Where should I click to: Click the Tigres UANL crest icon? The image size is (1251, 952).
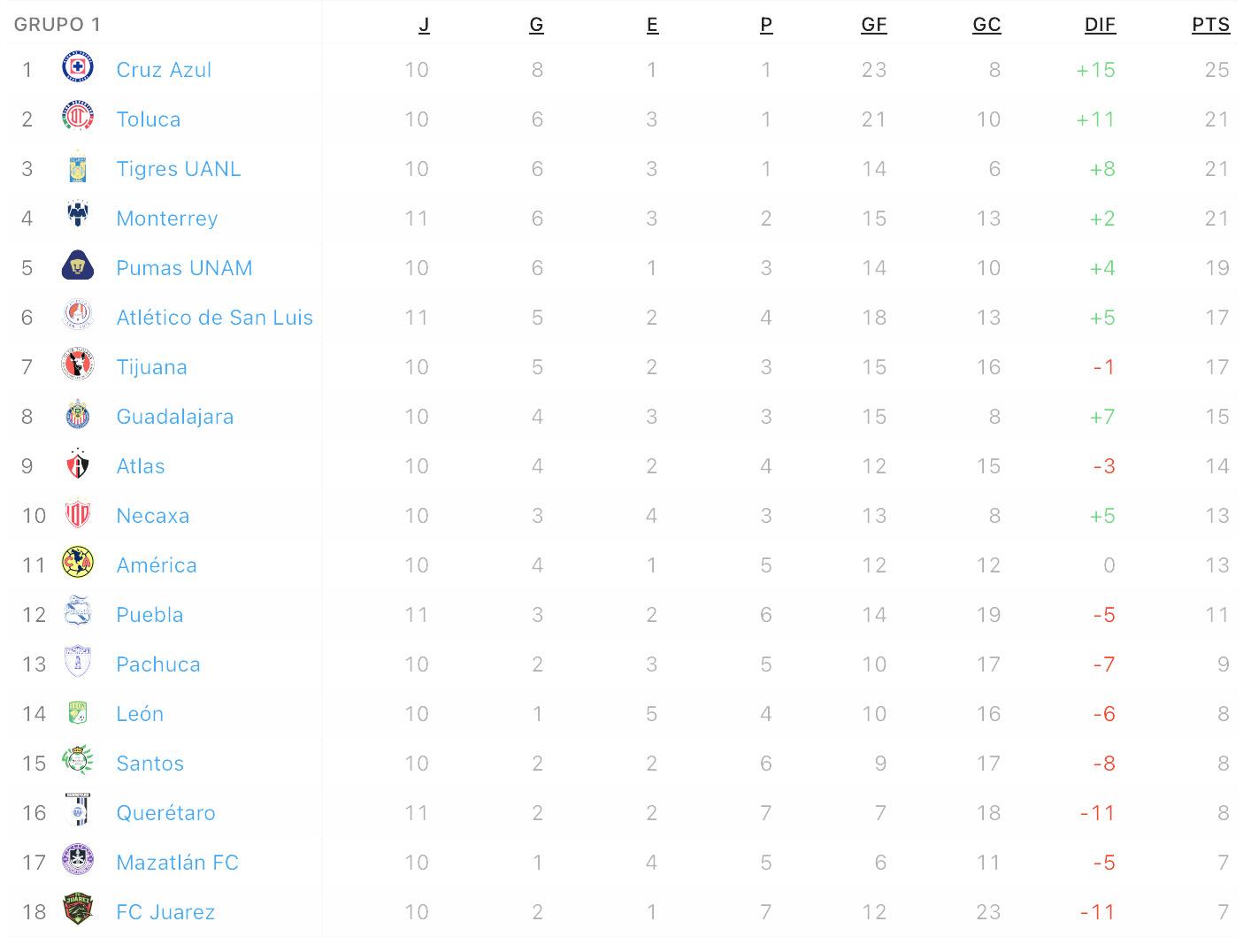tap(78, 168)
